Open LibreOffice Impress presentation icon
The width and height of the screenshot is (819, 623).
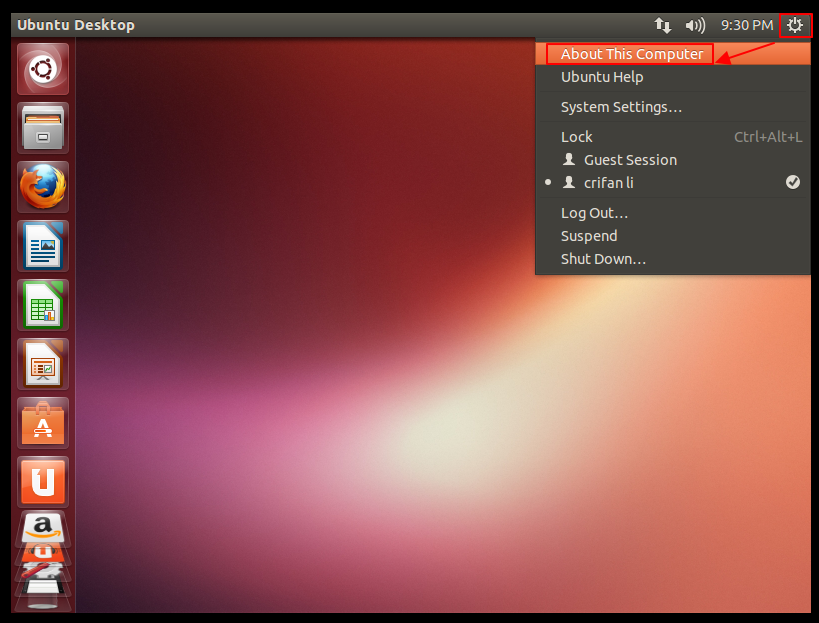point(43,364)
